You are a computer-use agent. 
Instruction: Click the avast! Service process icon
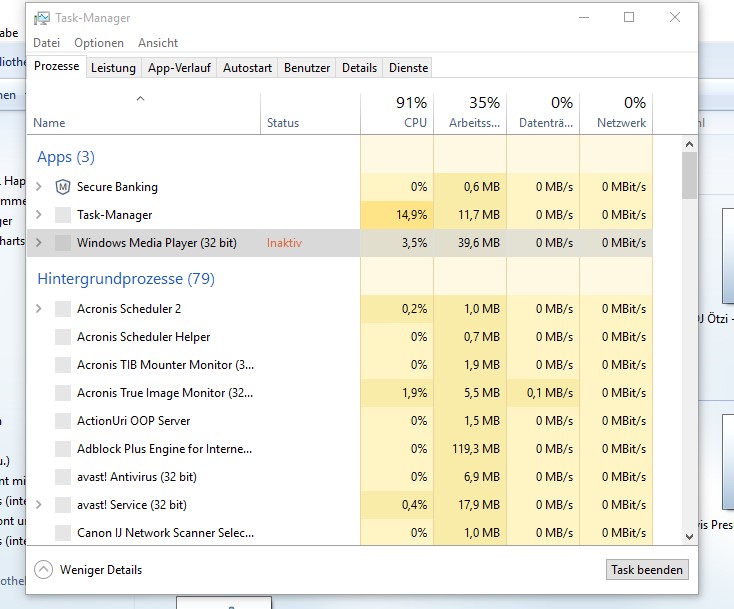pos(63,505)
